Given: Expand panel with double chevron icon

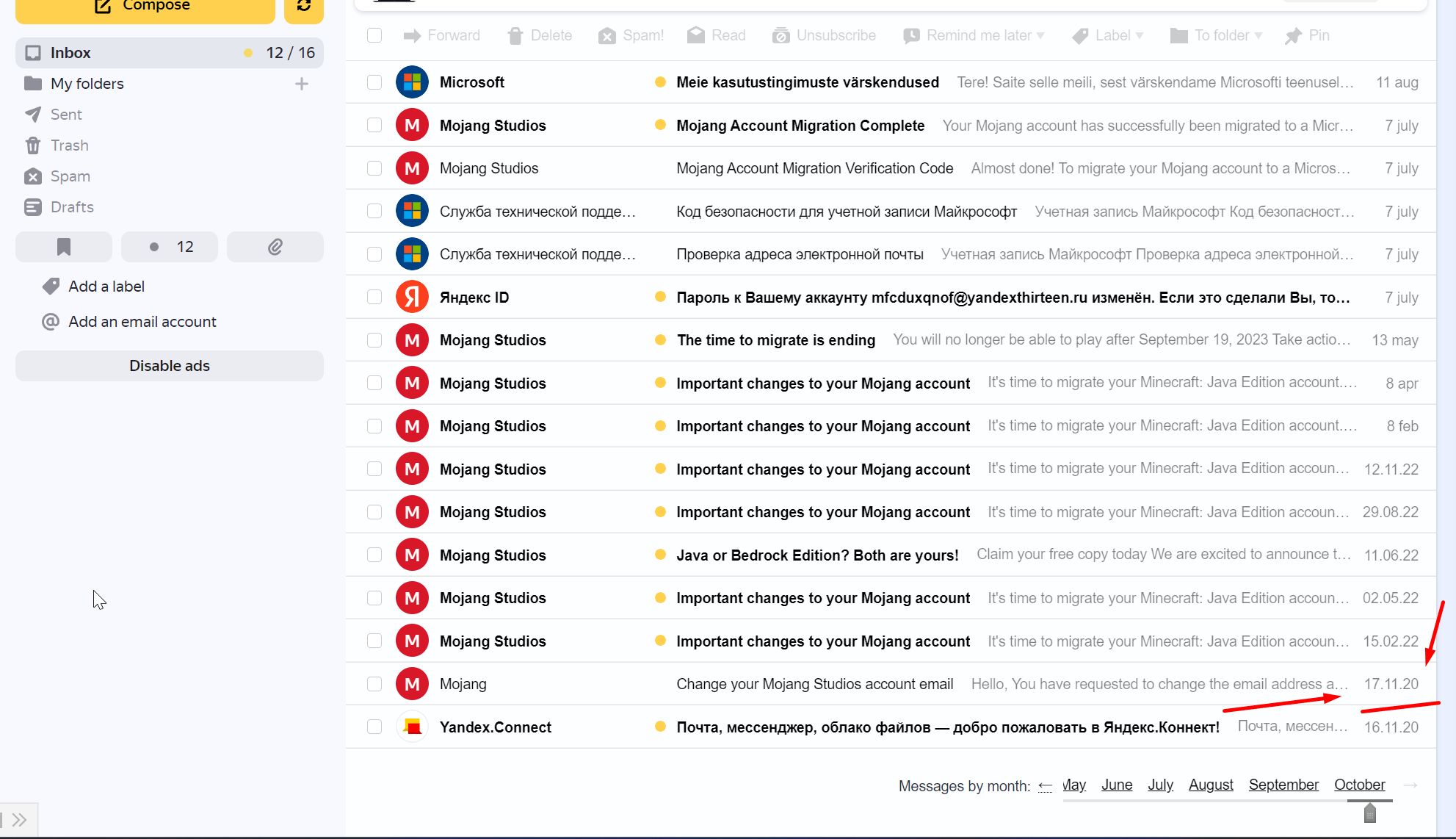Looking at the screenshot, I should [19, 820].
